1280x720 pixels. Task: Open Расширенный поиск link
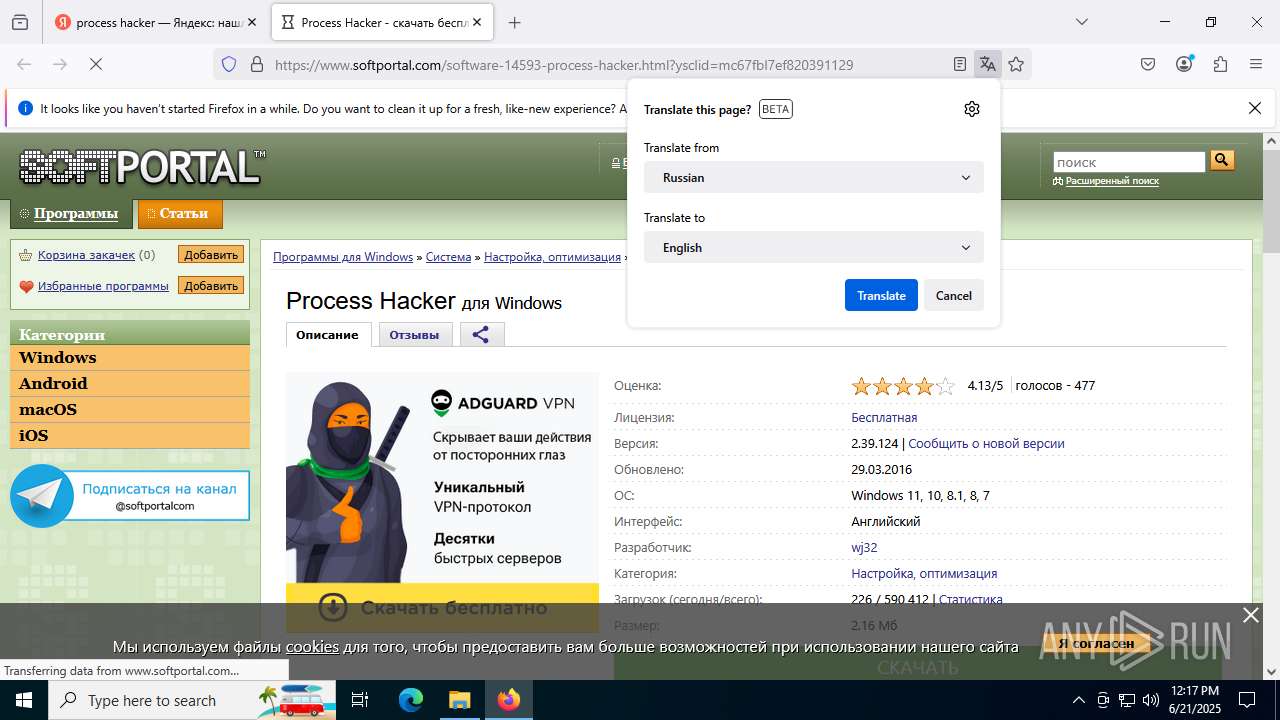(1112, 181)
